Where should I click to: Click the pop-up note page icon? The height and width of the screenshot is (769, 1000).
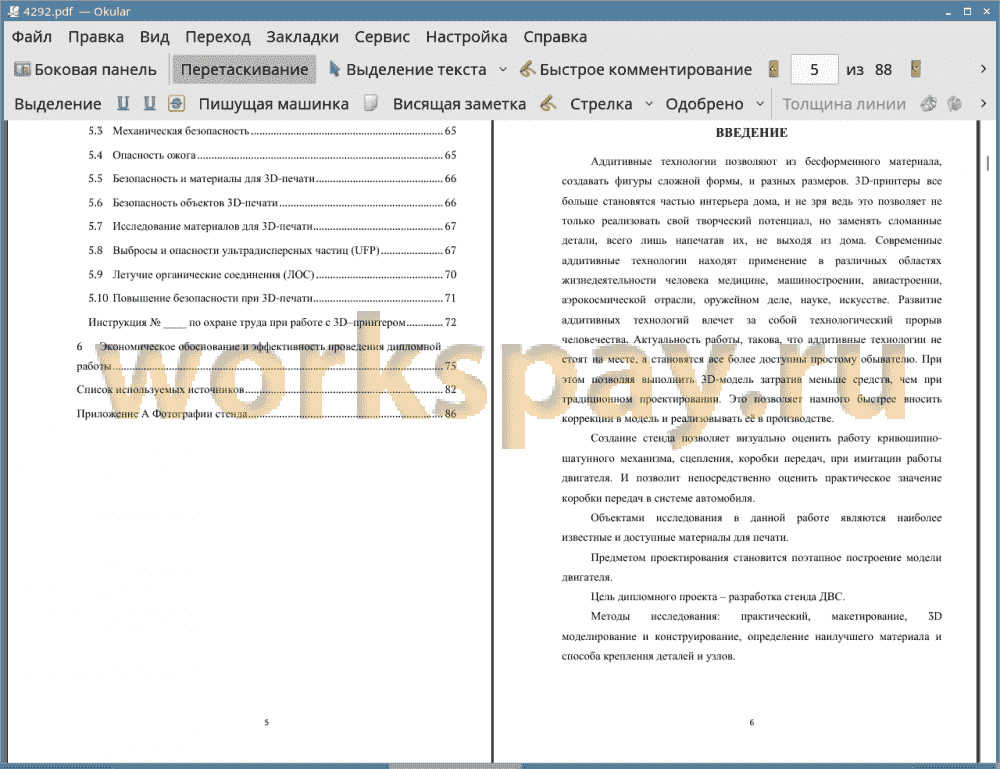click(x=371, y=103)
